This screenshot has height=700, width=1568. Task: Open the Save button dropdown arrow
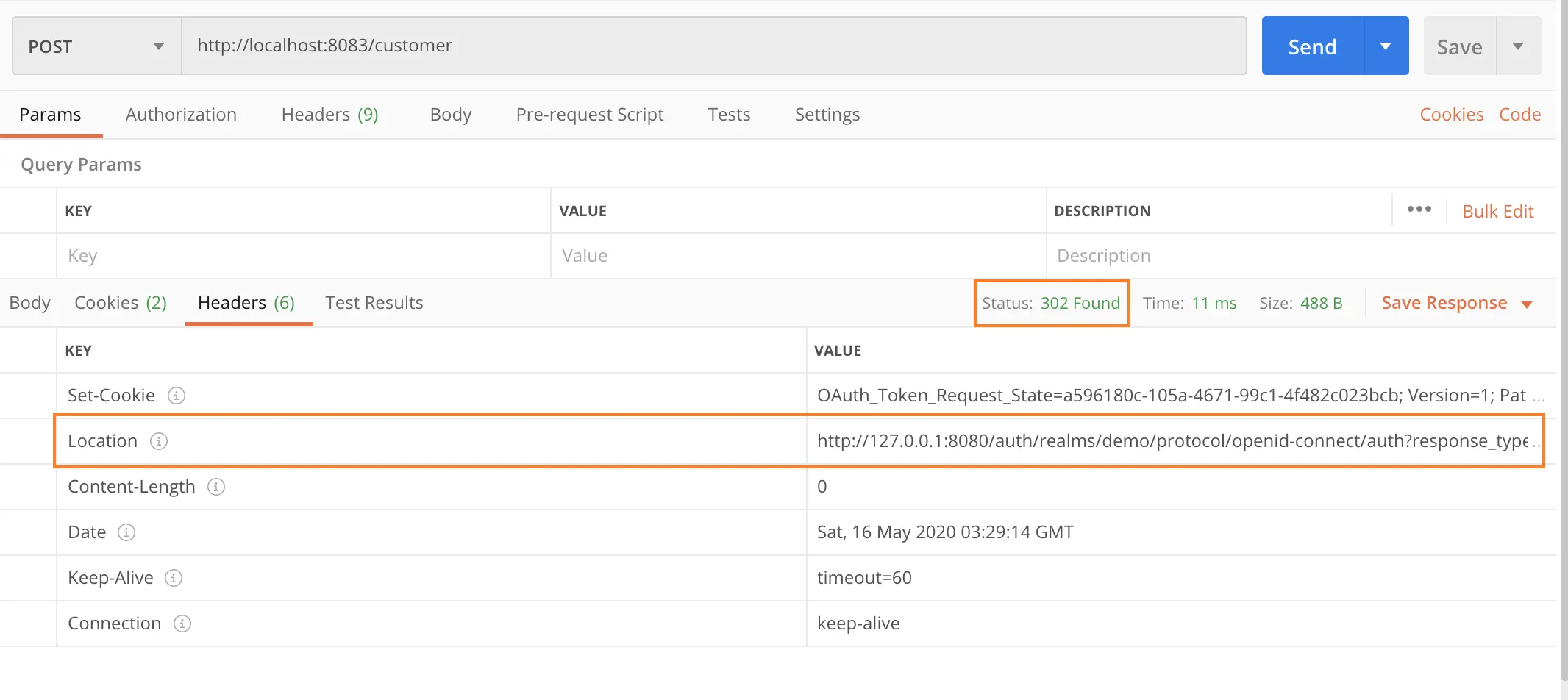(x=1519, y=46)
